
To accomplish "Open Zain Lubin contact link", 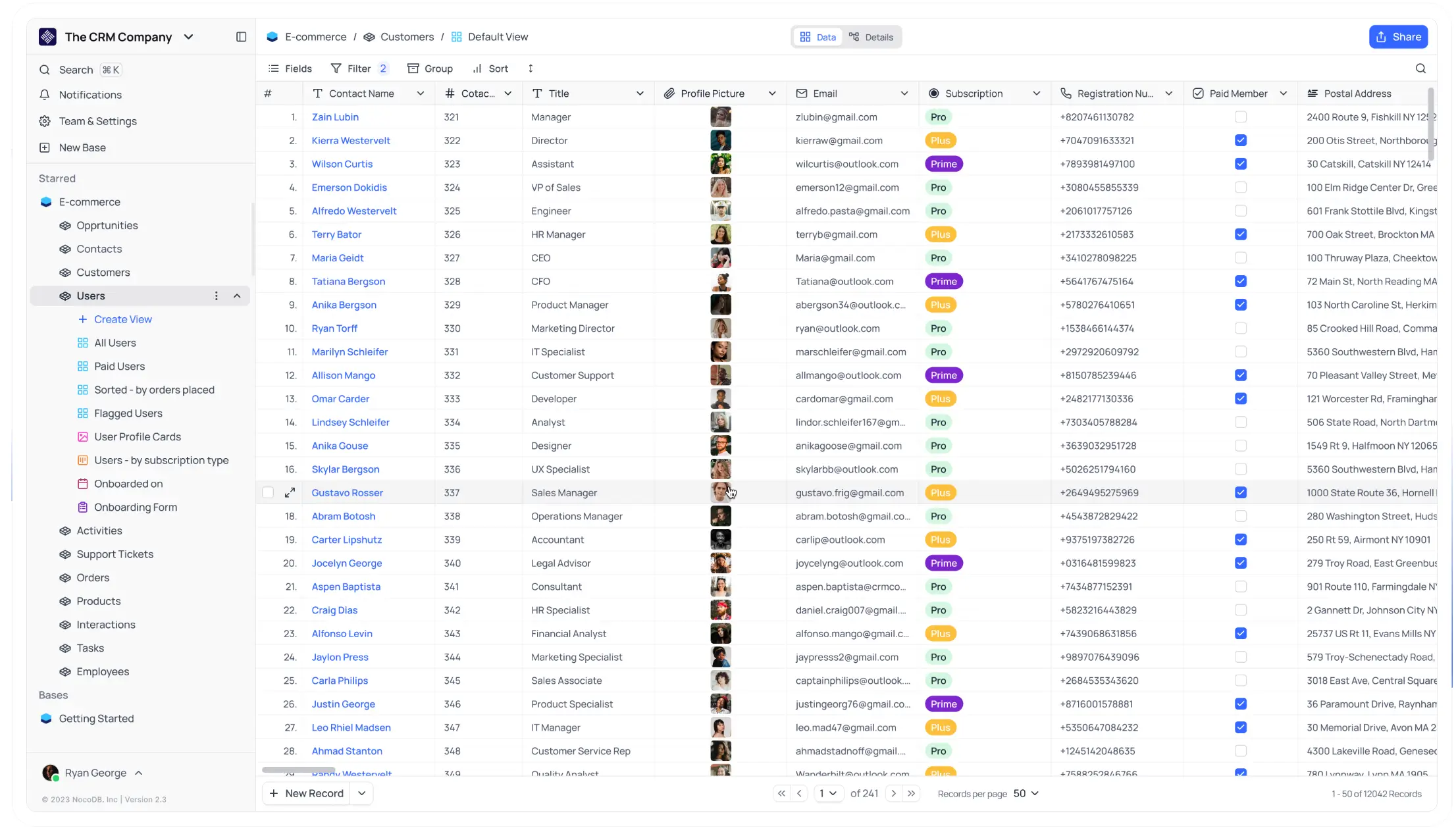I will [335, 117].
